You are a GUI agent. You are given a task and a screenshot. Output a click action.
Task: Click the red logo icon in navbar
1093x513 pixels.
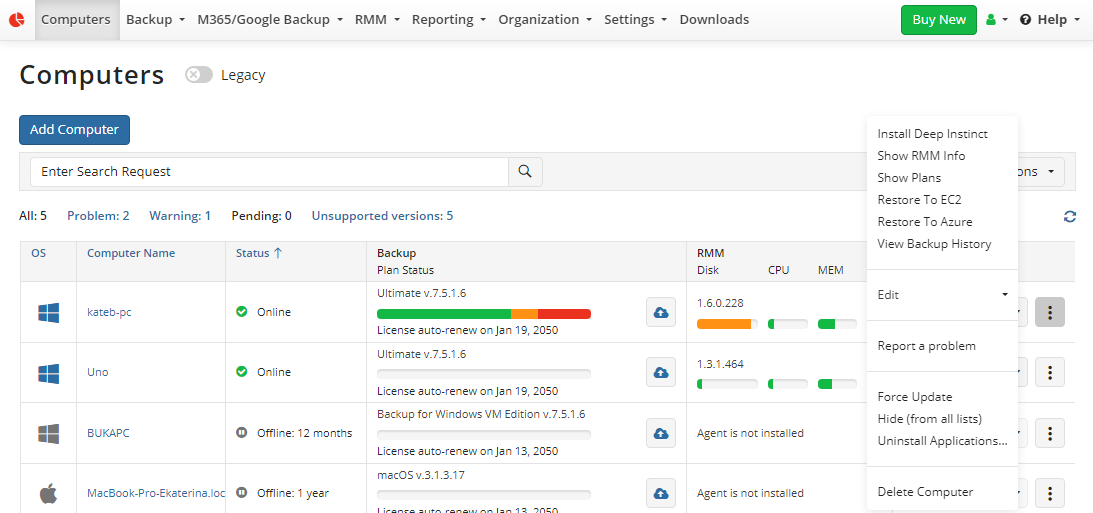pyautogui.click(x=17, y=20)
